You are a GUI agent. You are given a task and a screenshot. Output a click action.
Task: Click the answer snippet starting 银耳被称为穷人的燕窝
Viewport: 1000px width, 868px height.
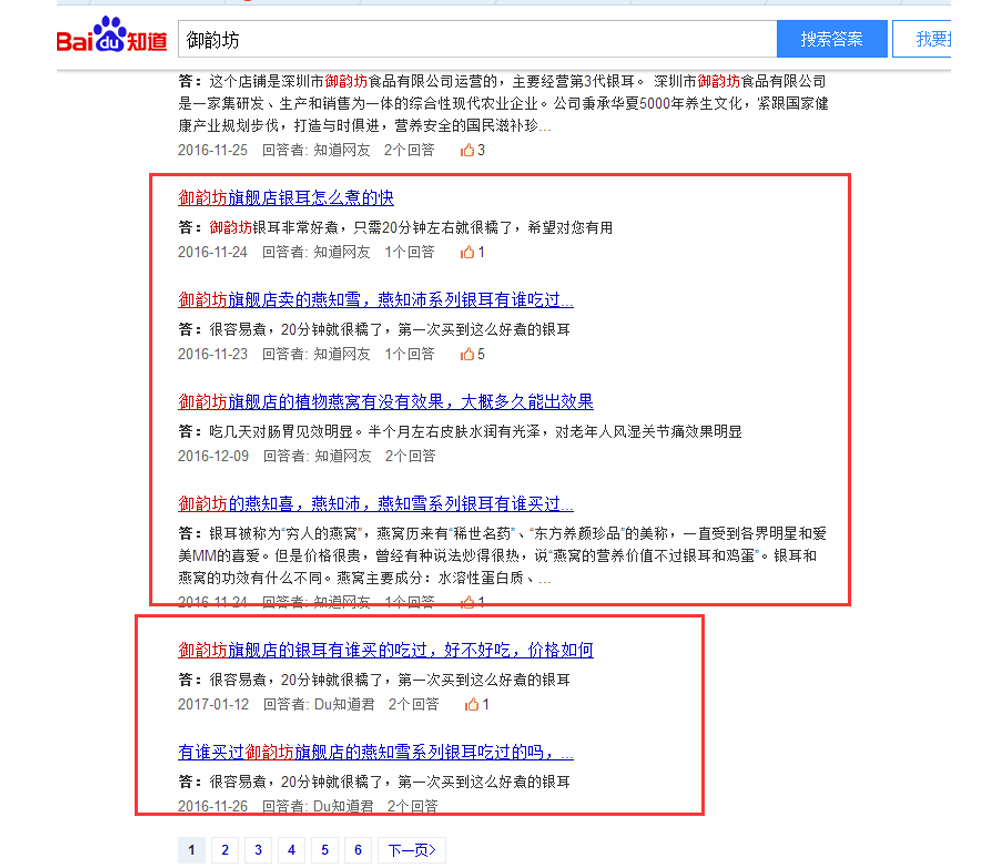503,555
